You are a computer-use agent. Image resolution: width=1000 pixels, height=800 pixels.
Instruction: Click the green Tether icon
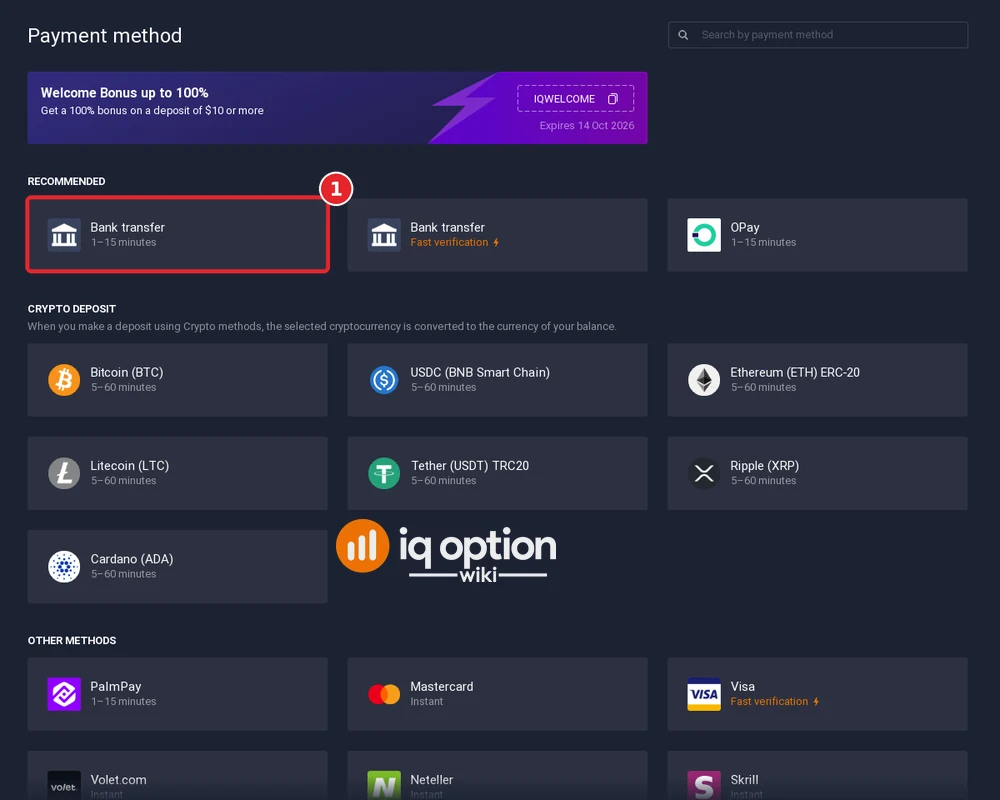(384, 473)
